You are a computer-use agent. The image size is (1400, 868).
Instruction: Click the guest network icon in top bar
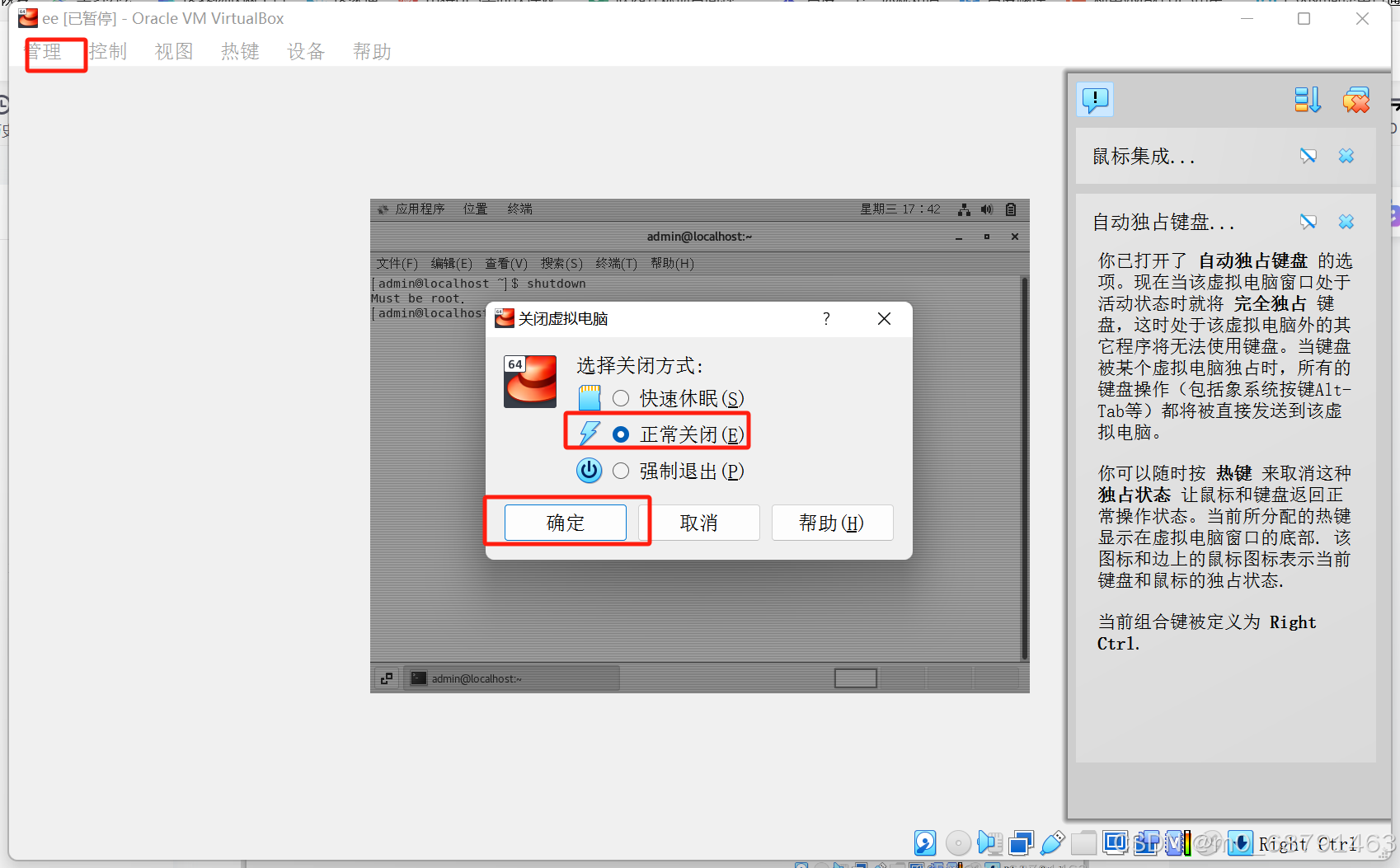(964, 209)
